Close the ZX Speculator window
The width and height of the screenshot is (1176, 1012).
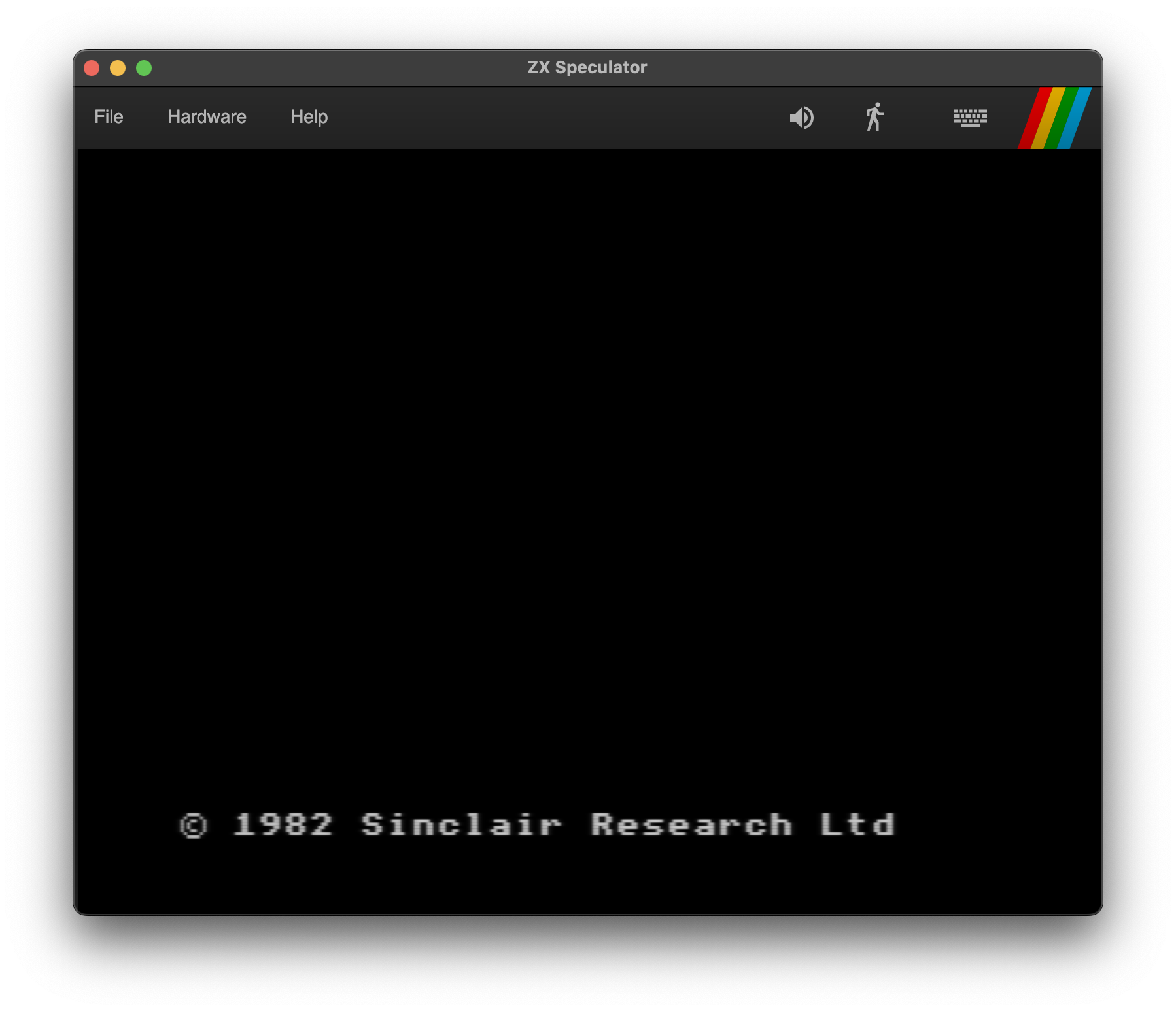point(92,68)
